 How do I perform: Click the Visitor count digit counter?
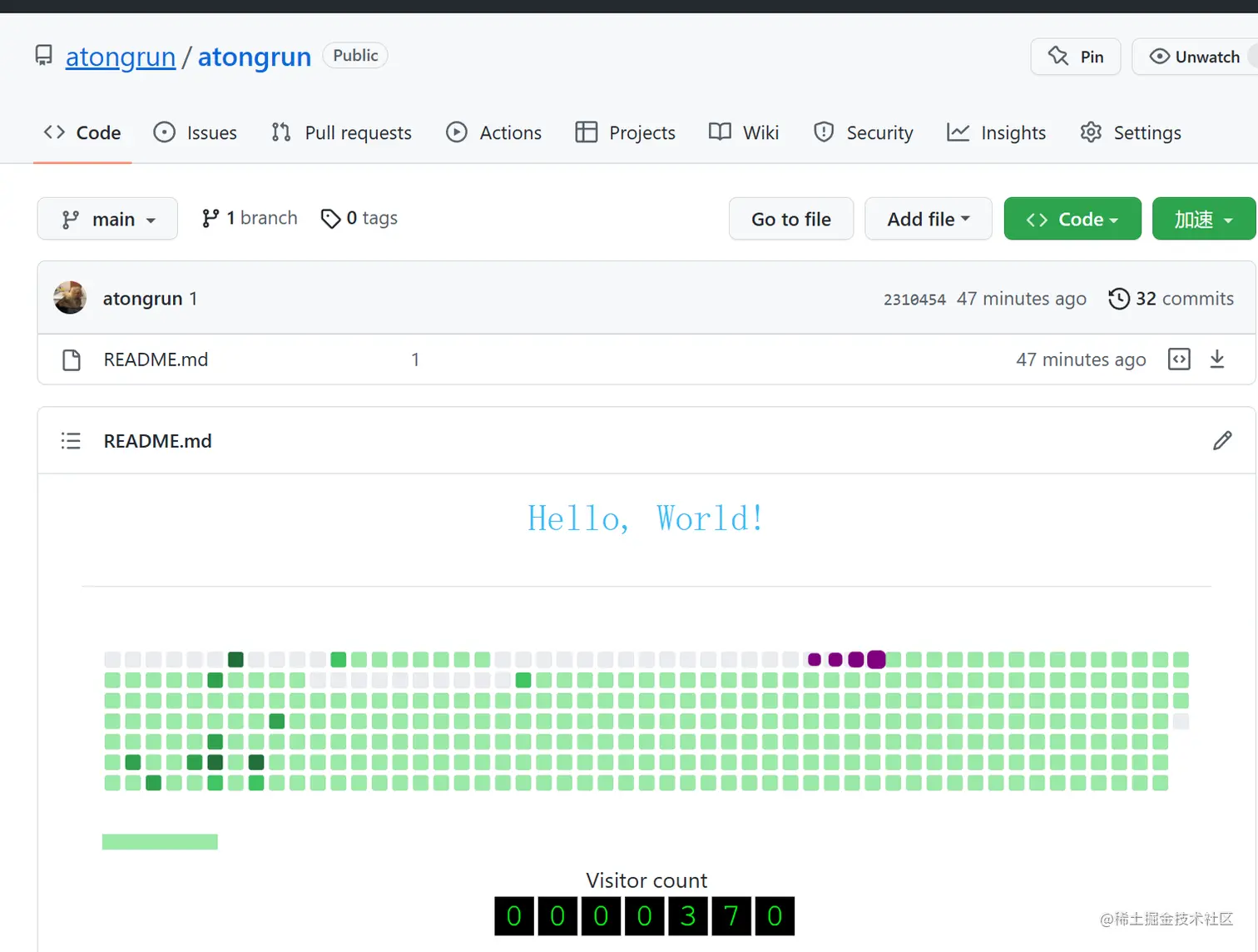pos(645,916)
